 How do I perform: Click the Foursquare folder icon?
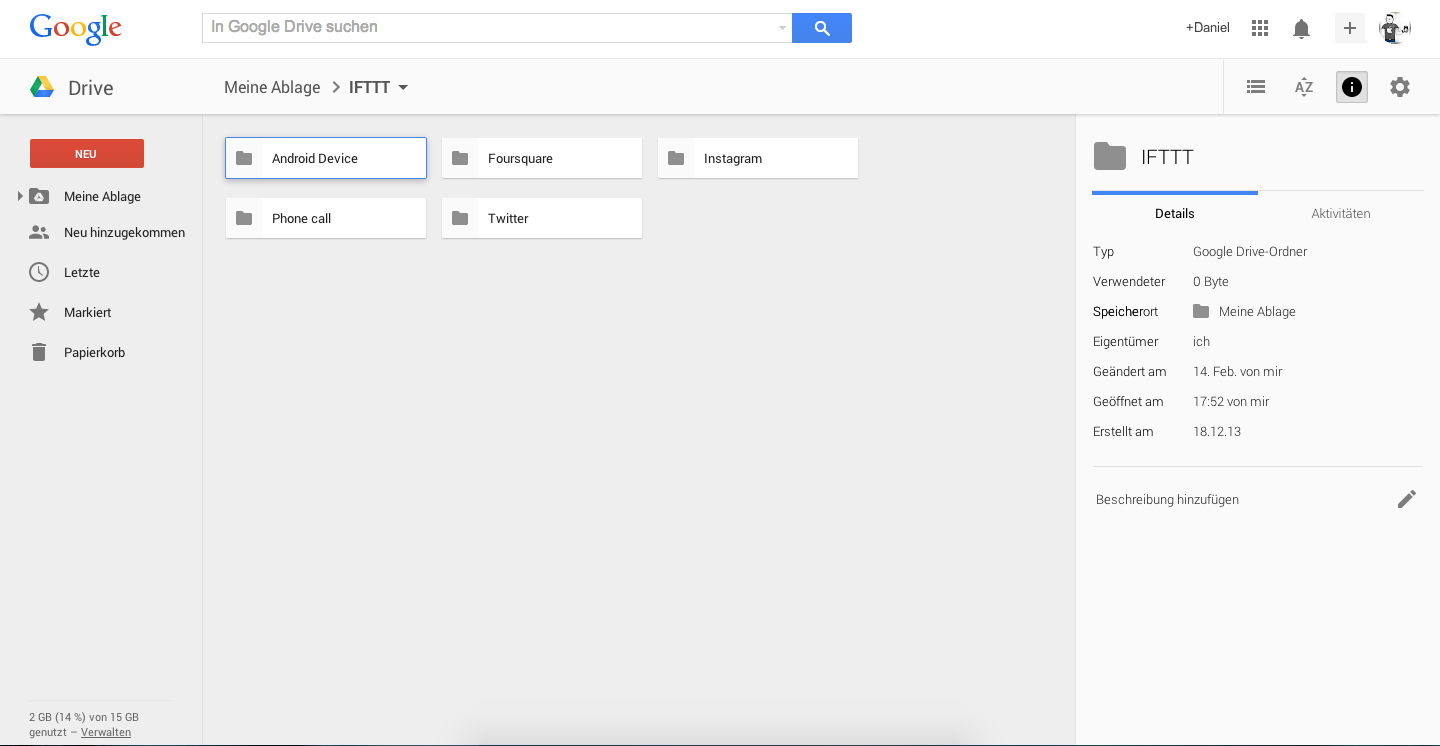460,158
